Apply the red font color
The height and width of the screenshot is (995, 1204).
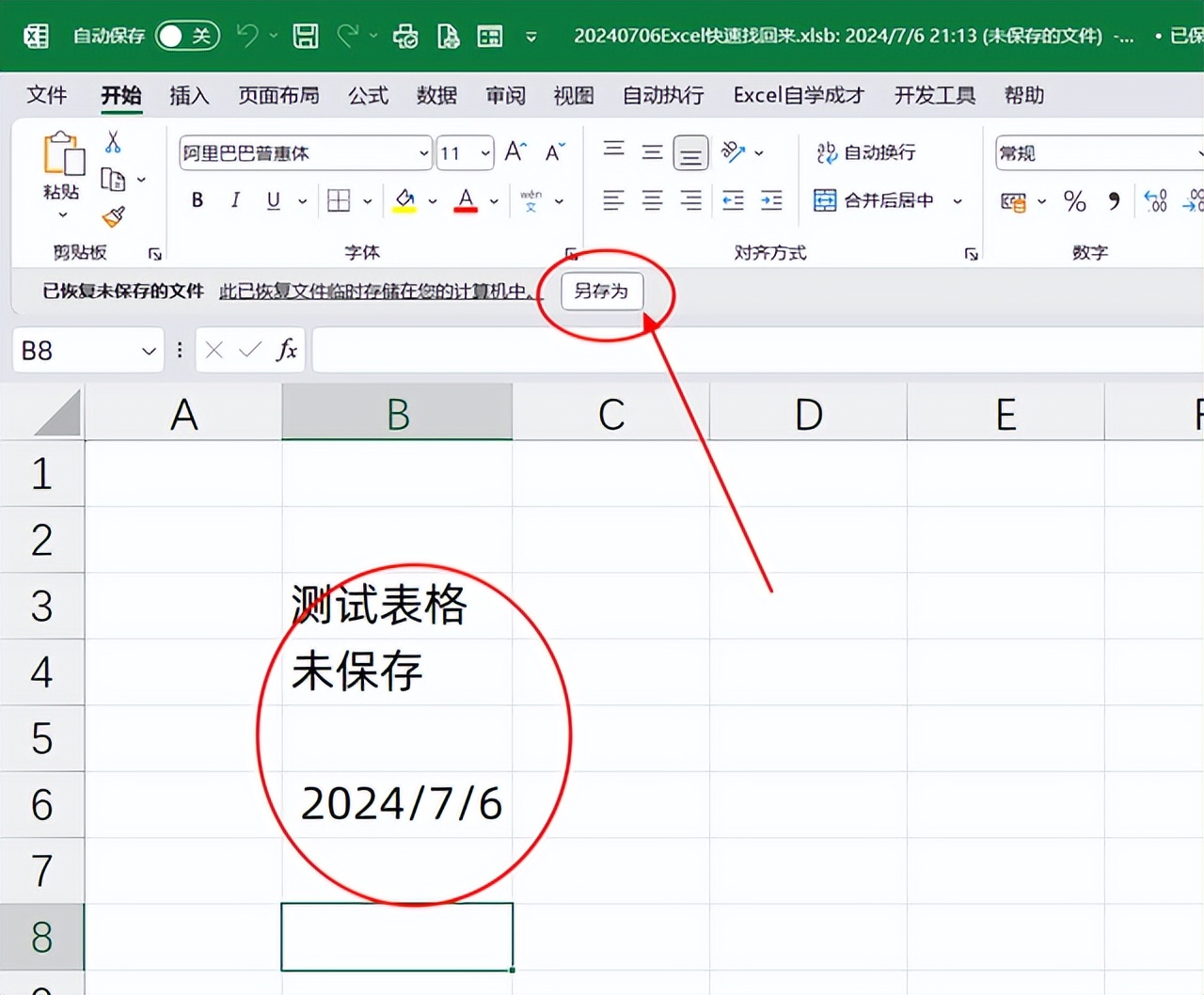click(x=466, y=200)
